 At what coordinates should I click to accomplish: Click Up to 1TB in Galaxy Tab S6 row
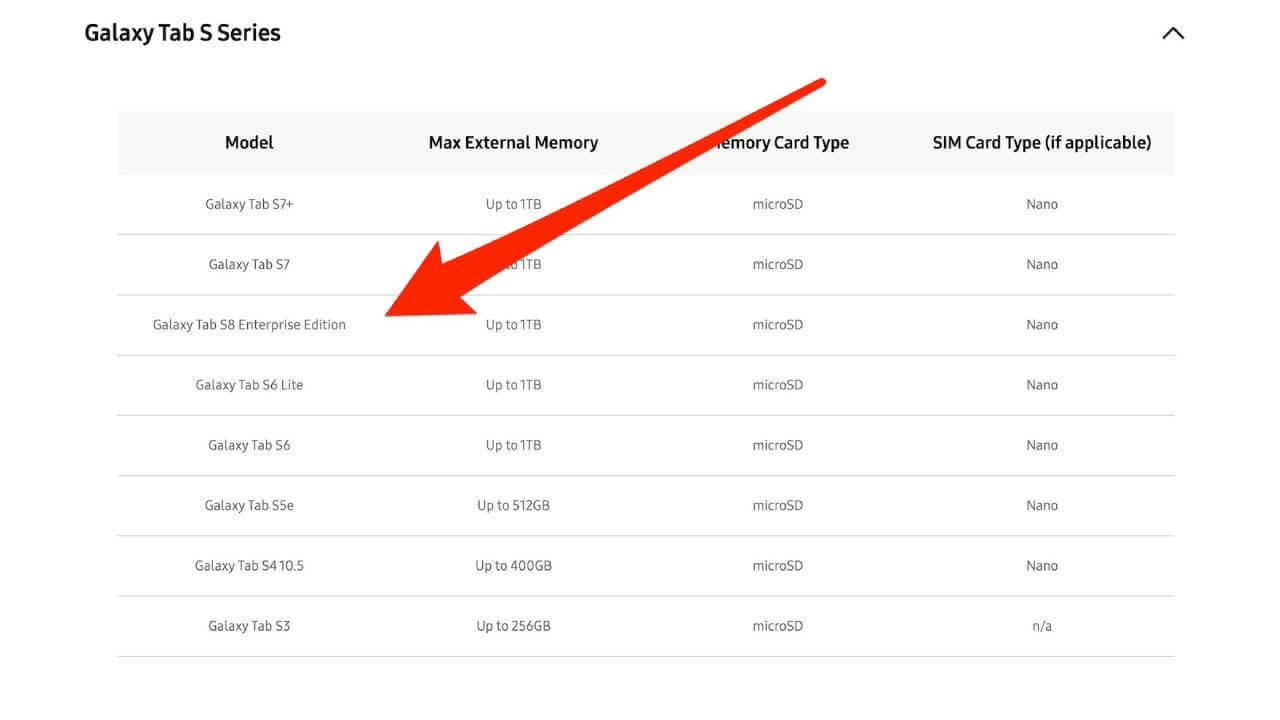[513, 445]
